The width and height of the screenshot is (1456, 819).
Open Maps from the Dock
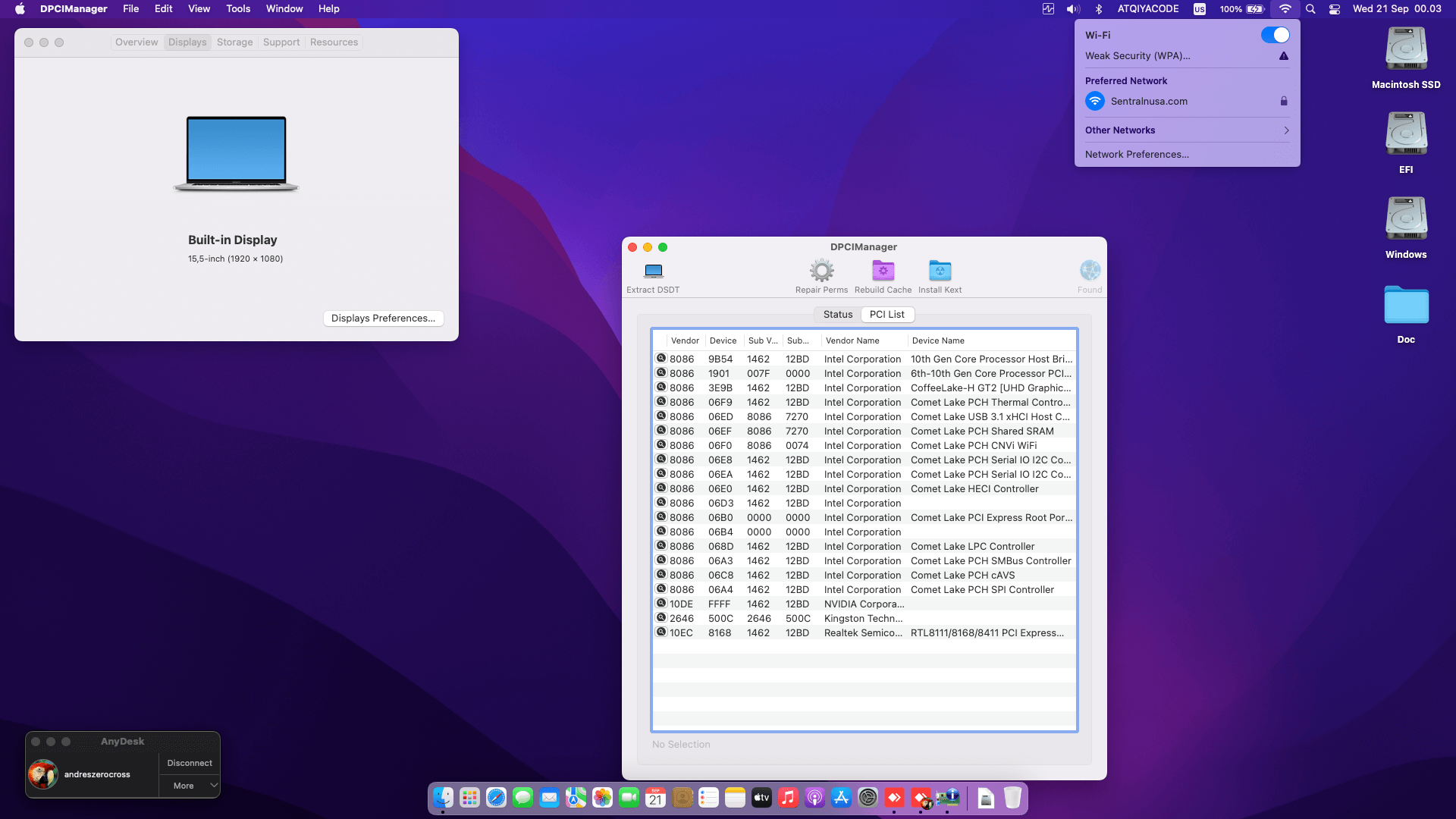(x=576, y=798)
